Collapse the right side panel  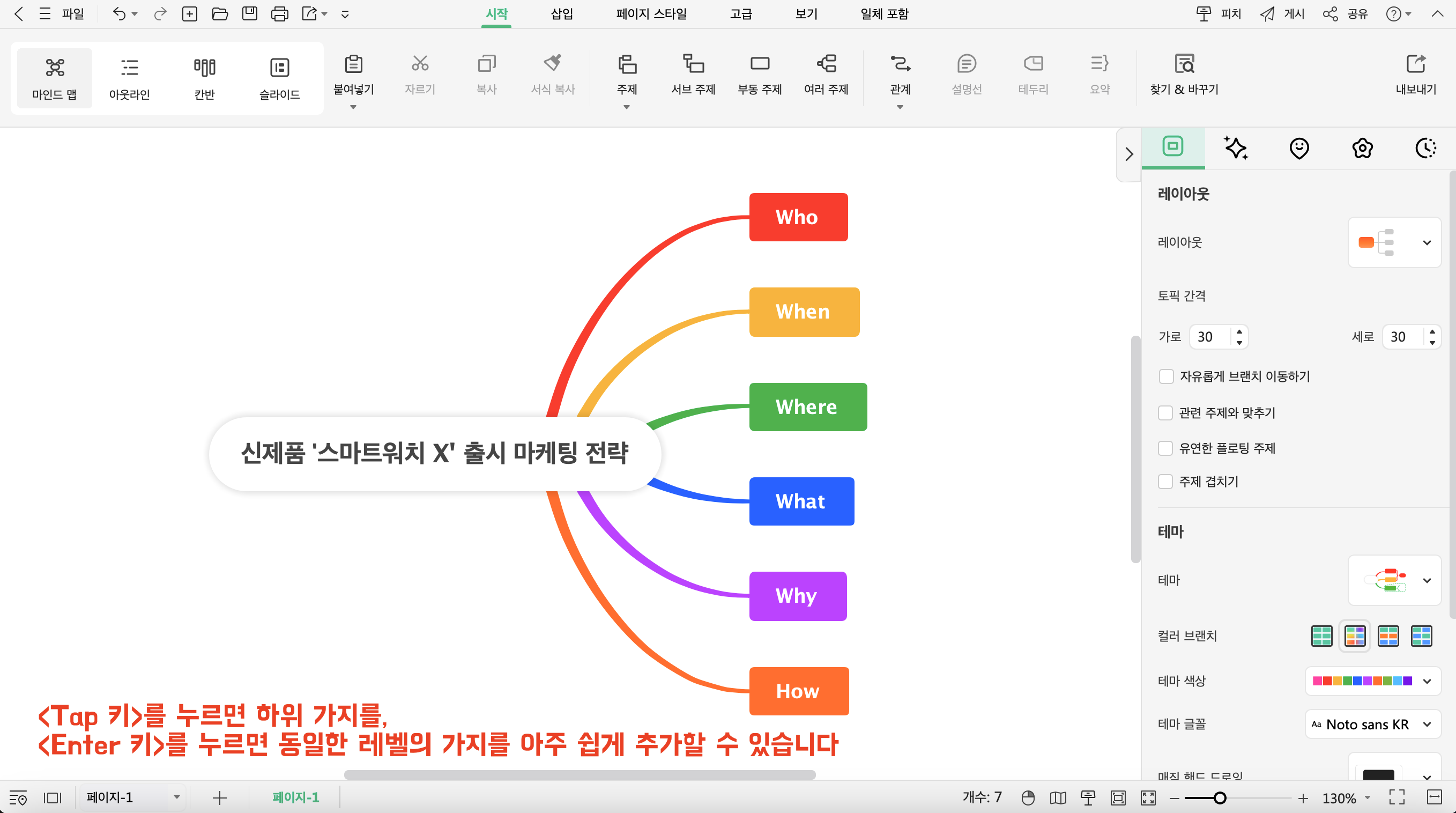[1129, 154]
